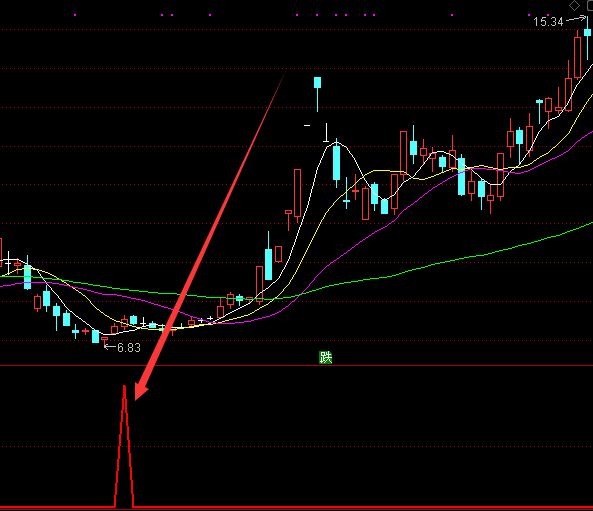
Task: Click the small white dash marker below the peak
Action: (x=307, y=125)
